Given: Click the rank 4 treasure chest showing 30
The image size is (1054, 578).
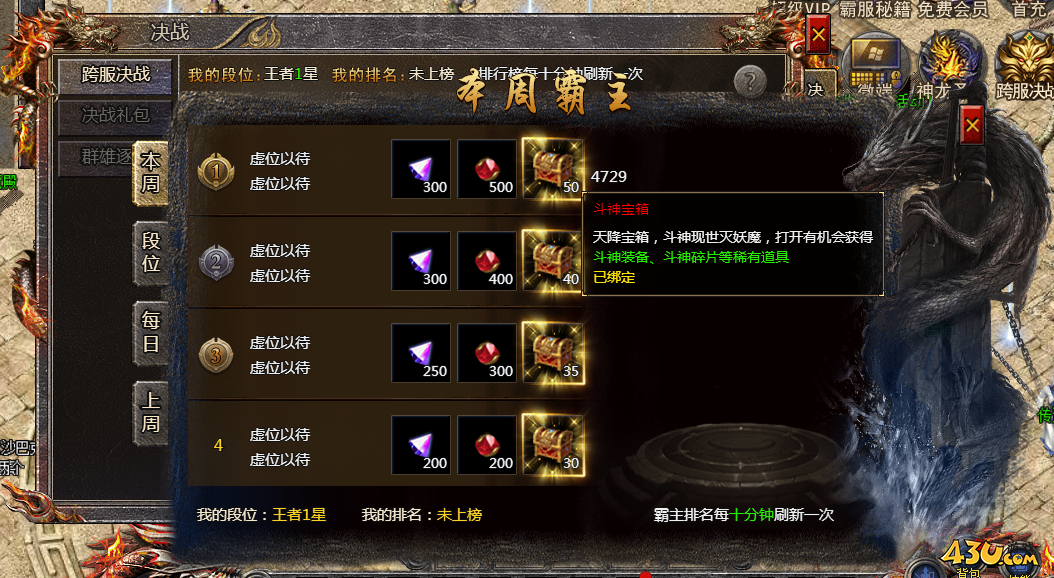Looking at the screenshot, I should coord(553,445).
